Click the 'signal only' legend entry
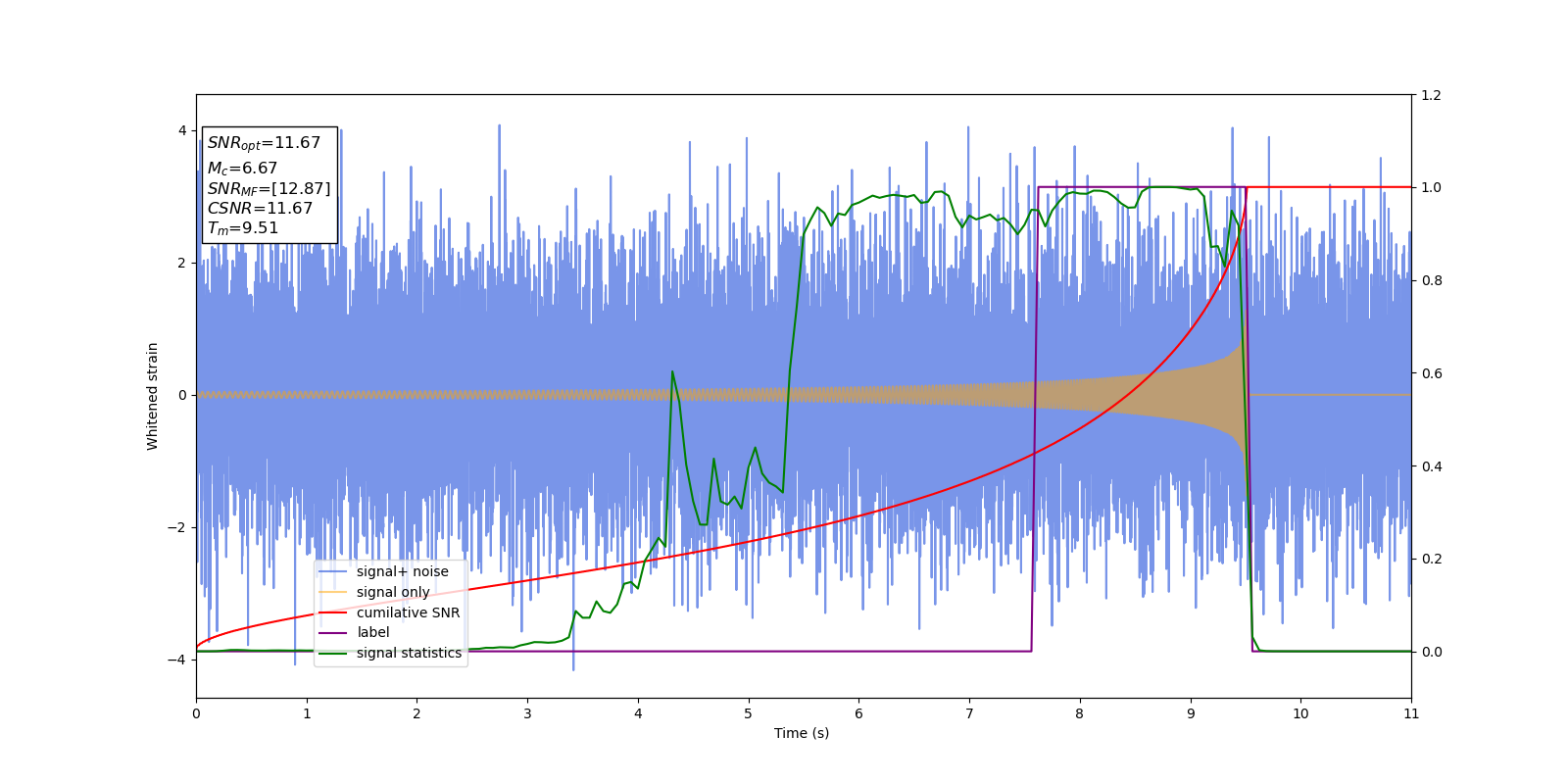1568x784 pixels. tap(375, 592)
